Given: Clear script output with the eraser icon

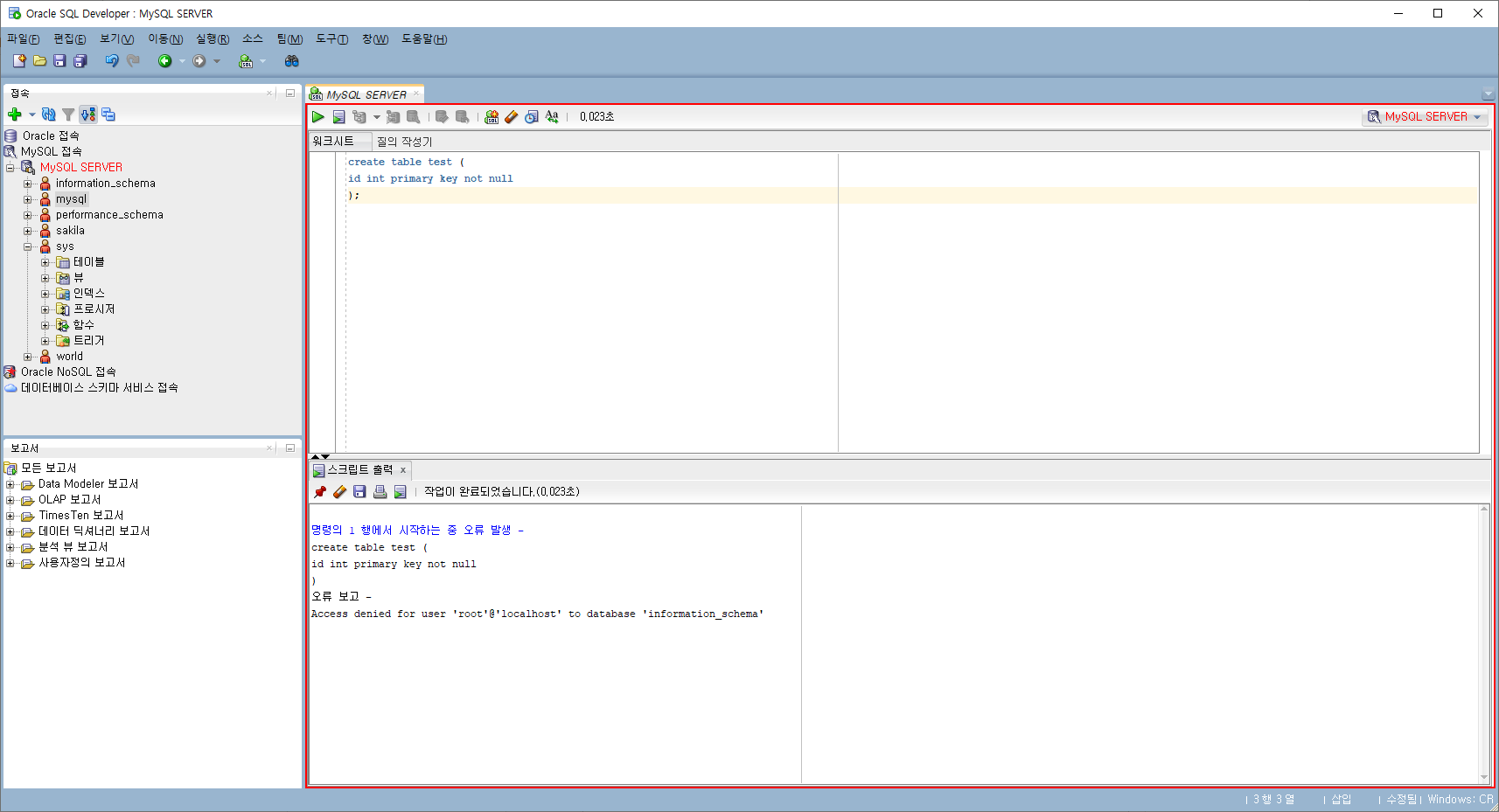Looking at the screenshot, I should click(x=340, y=492).
